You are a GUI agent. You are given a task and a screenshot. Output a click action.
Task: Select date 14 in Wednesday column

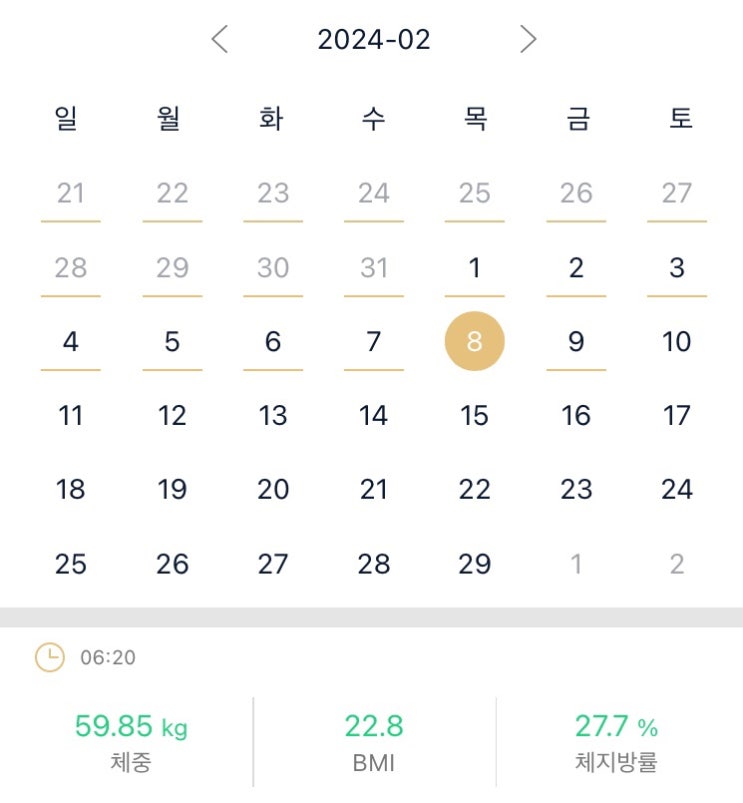373,415
